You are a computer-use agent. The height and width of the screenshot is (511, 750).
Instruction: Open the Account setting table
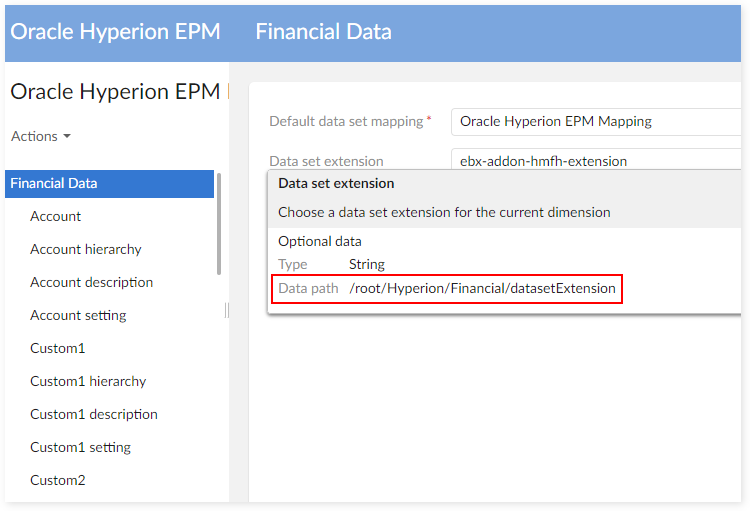tap(78, 315)
